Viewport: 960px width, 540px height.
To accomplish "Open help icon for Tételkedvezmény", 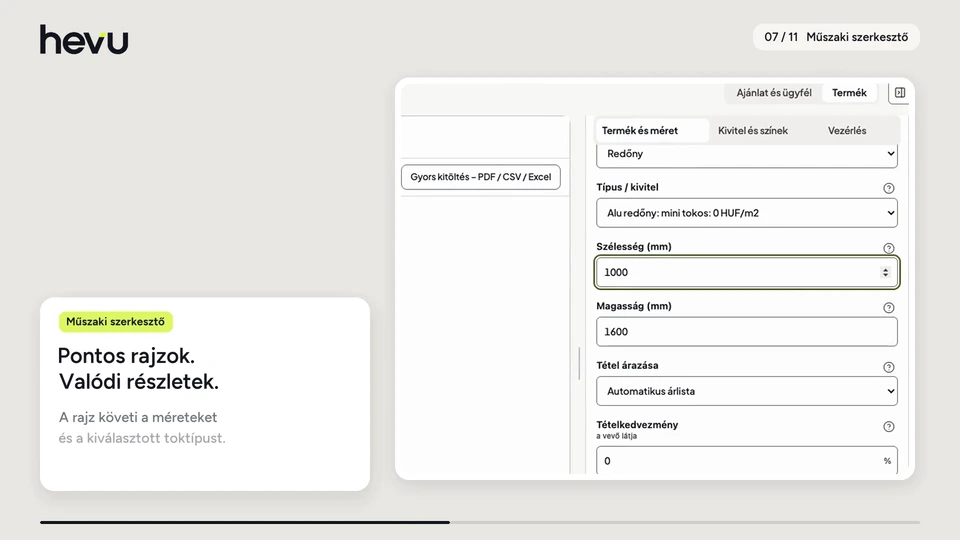I will (888, 426).
